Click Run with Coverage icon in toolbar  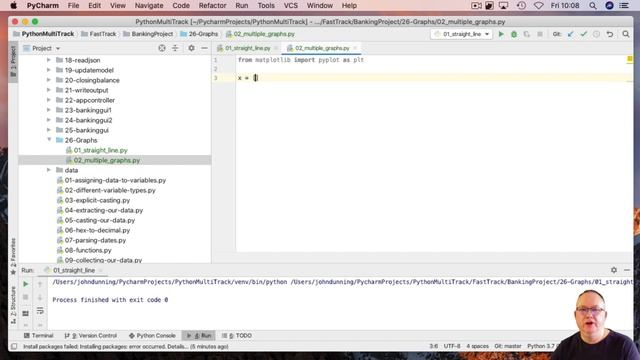point(527,34)
